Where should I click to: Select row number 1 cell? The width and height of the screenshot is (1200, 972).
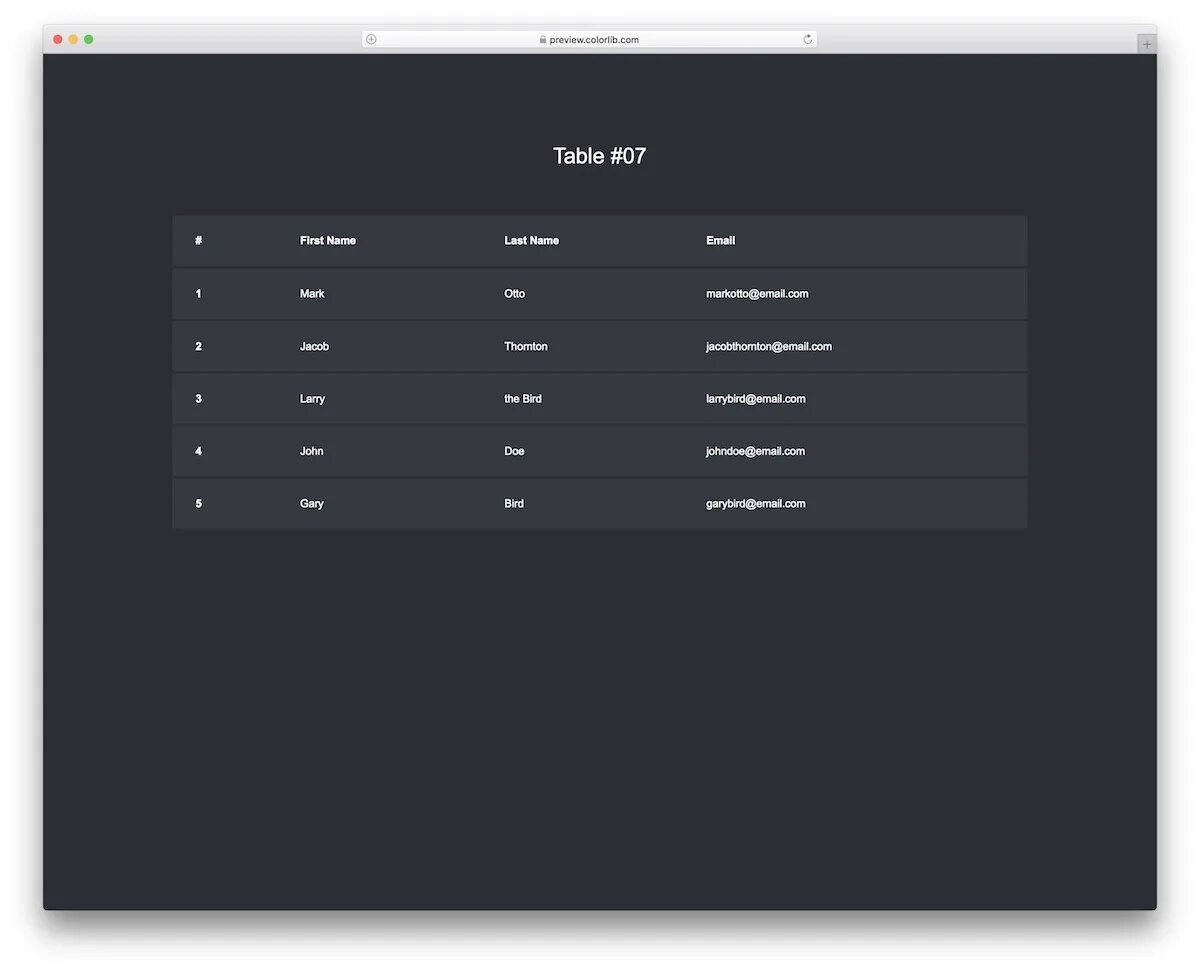click(x=198, y=294)
